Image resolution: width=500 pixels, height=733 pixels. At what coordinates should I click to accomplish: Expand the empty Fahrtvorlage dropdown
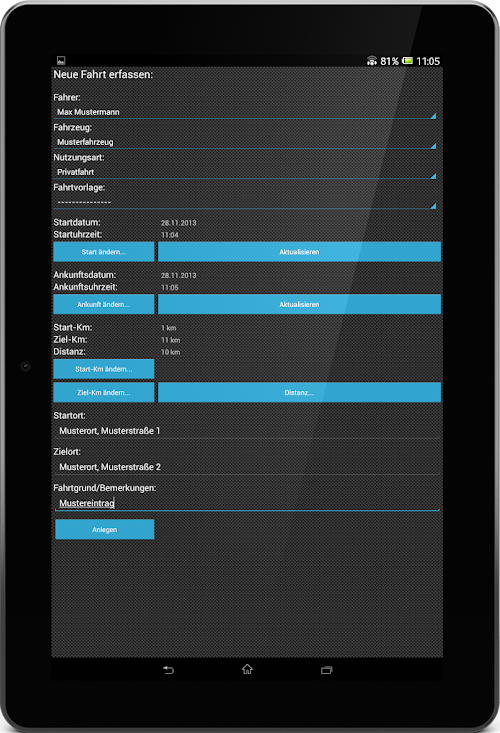tap(246, 202)
